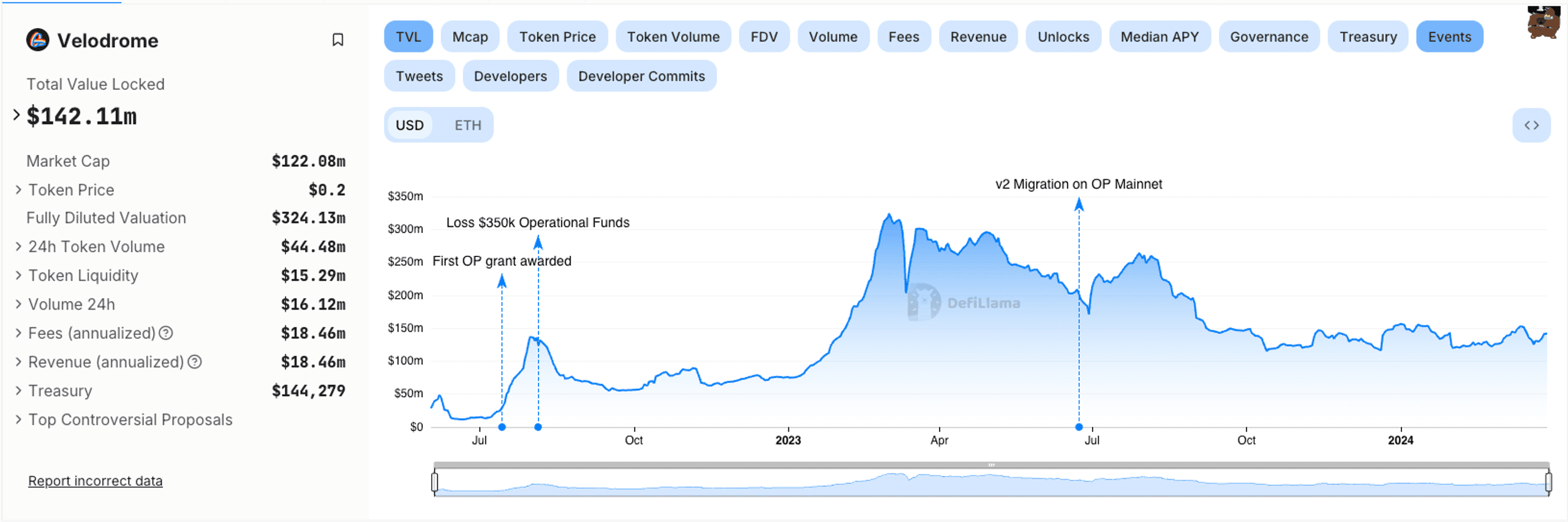The image size is (1568, 522).
Task: Toggle the TVL chart series
Action: [x=409, y=37]
